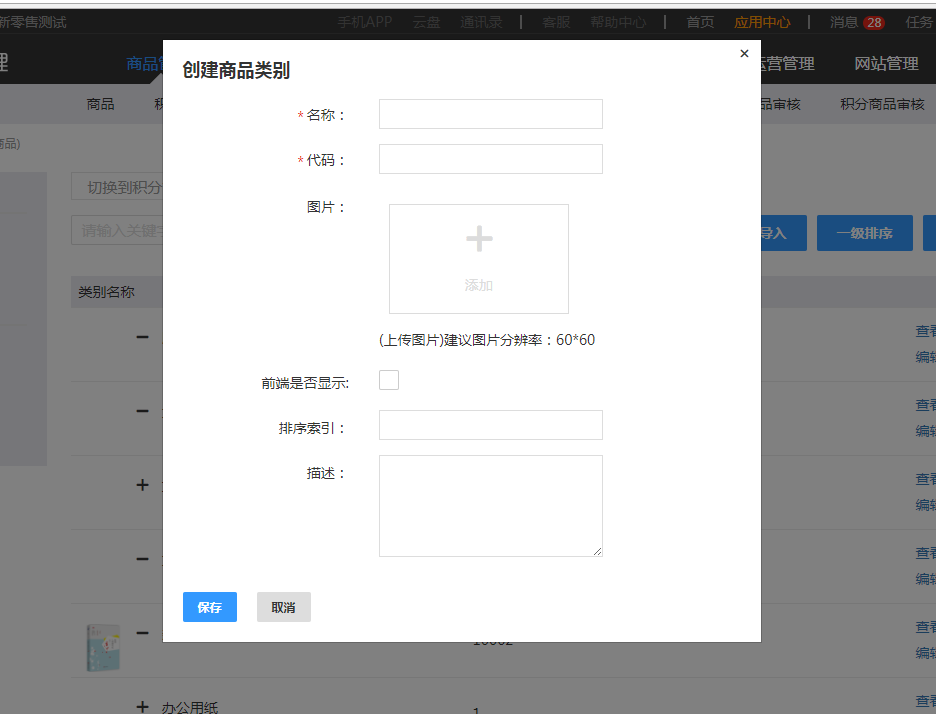The image size is (936, 714).
Task: Click the 一级排序 button
Action: pos(864,233)
